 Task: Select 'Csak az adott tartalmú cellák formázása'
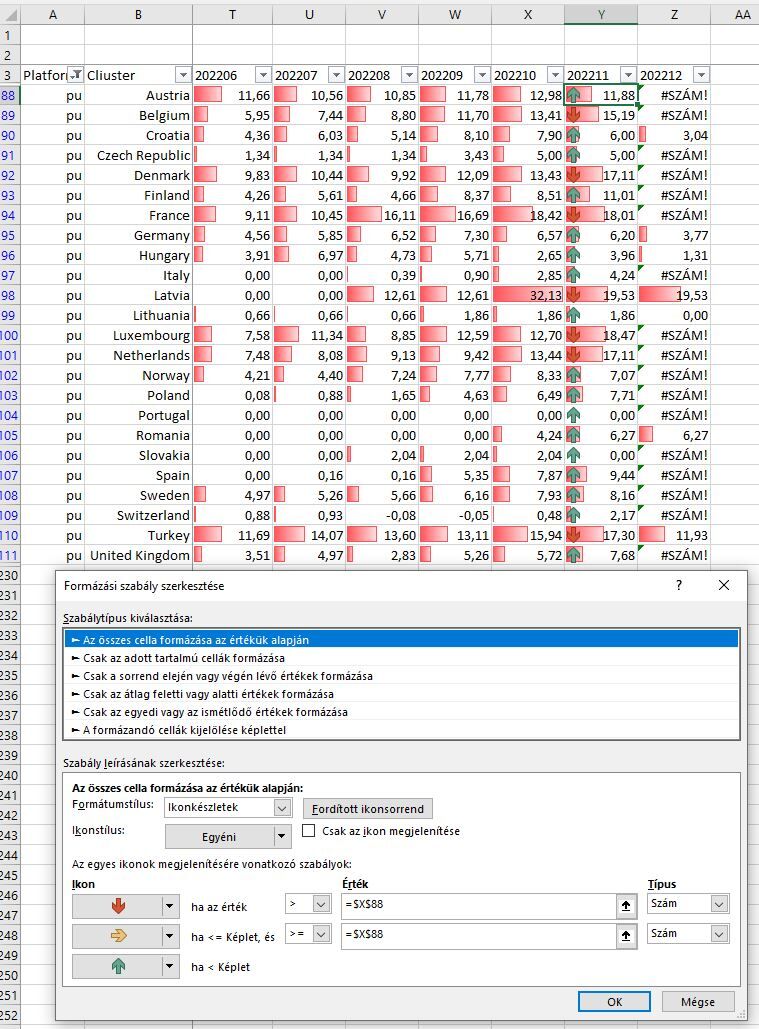pos(401,658)
